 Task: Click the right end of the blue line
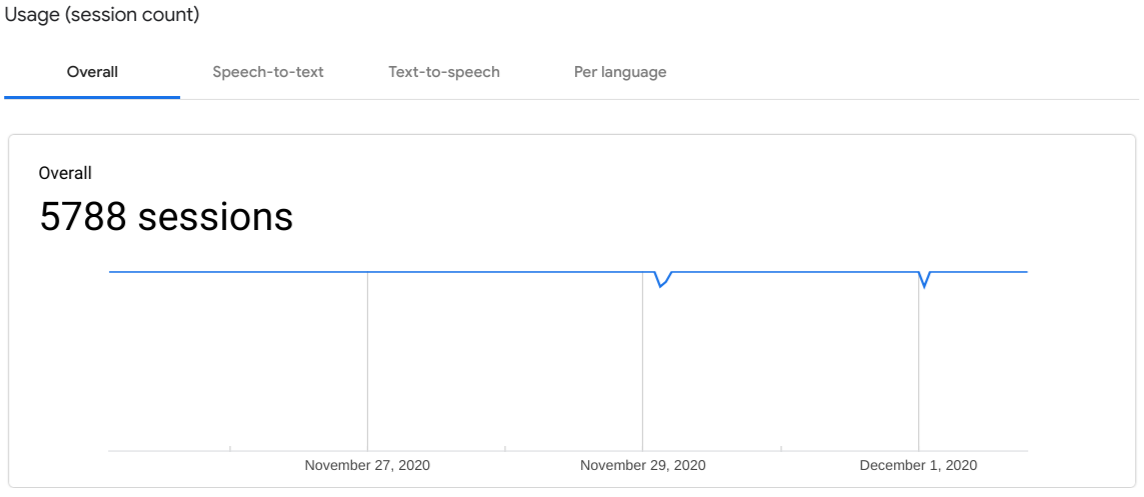(x=1025, y=272)
